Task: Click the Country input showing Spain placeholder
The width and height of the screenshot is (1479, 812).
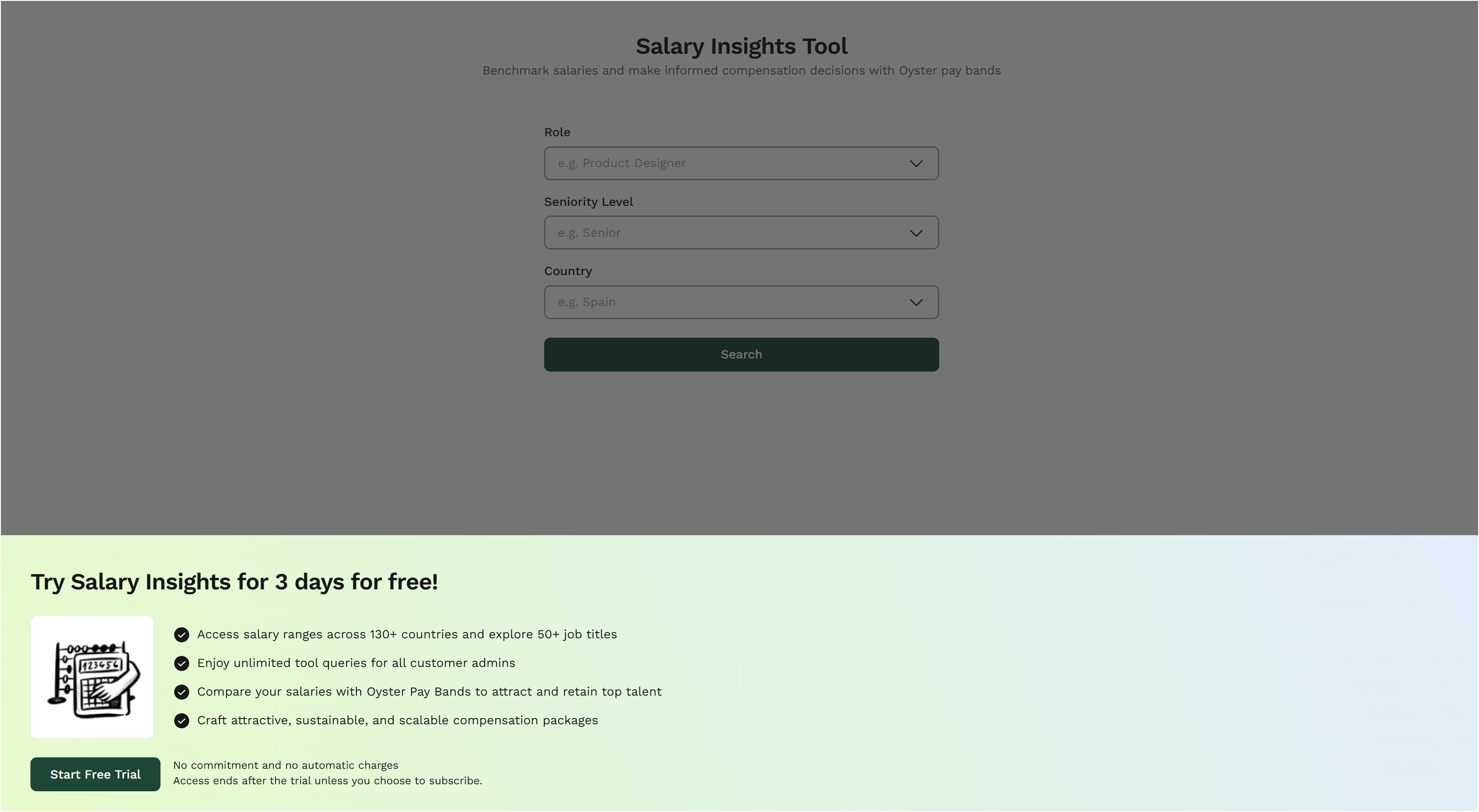Action: pos(689,302)
